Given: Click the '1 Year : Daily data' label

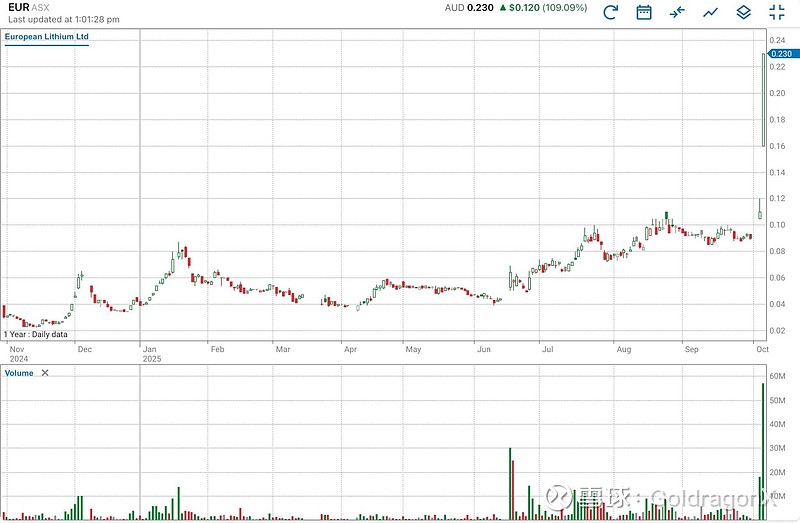Looking at the screenshot, I should click(36, 334).
